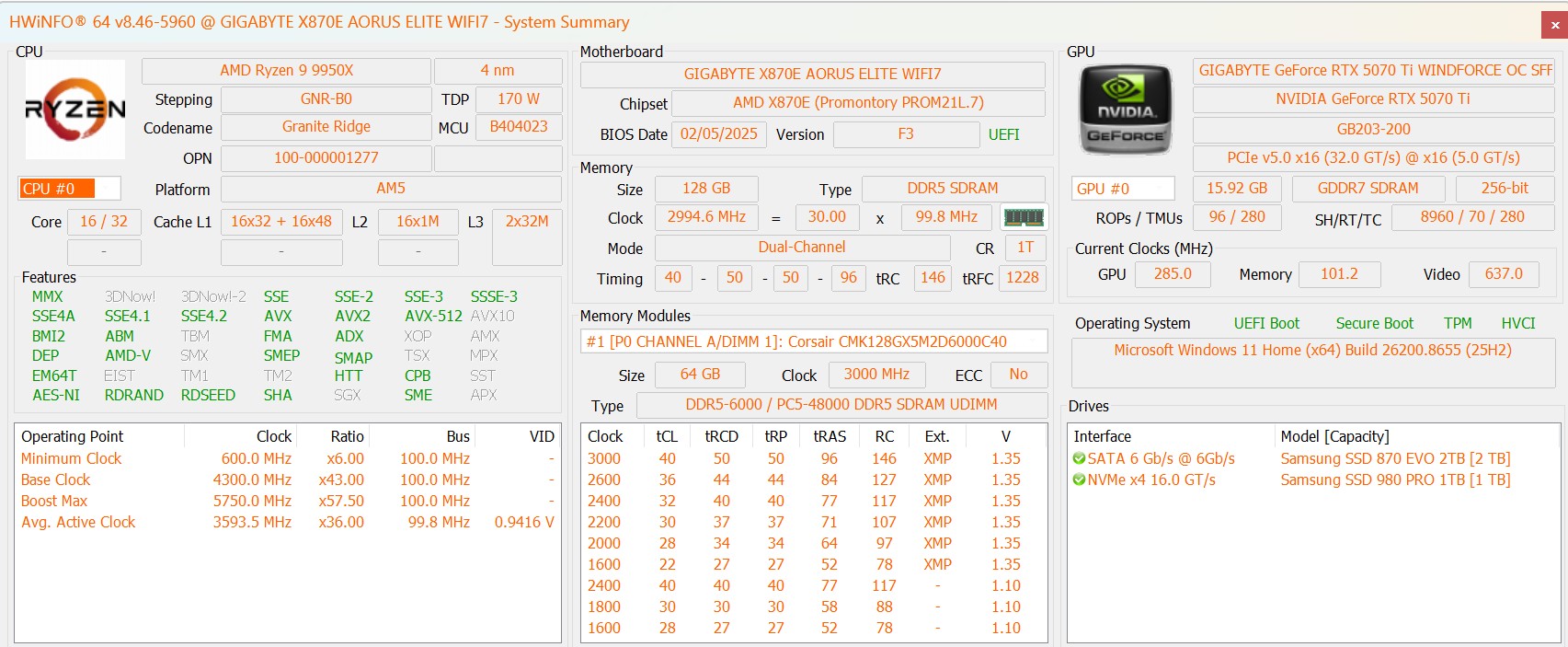Click the L2 cache 16x1M value
The height and width of the screenshot is (647, 1568).
pyautogui.click(x=418, y=222)
